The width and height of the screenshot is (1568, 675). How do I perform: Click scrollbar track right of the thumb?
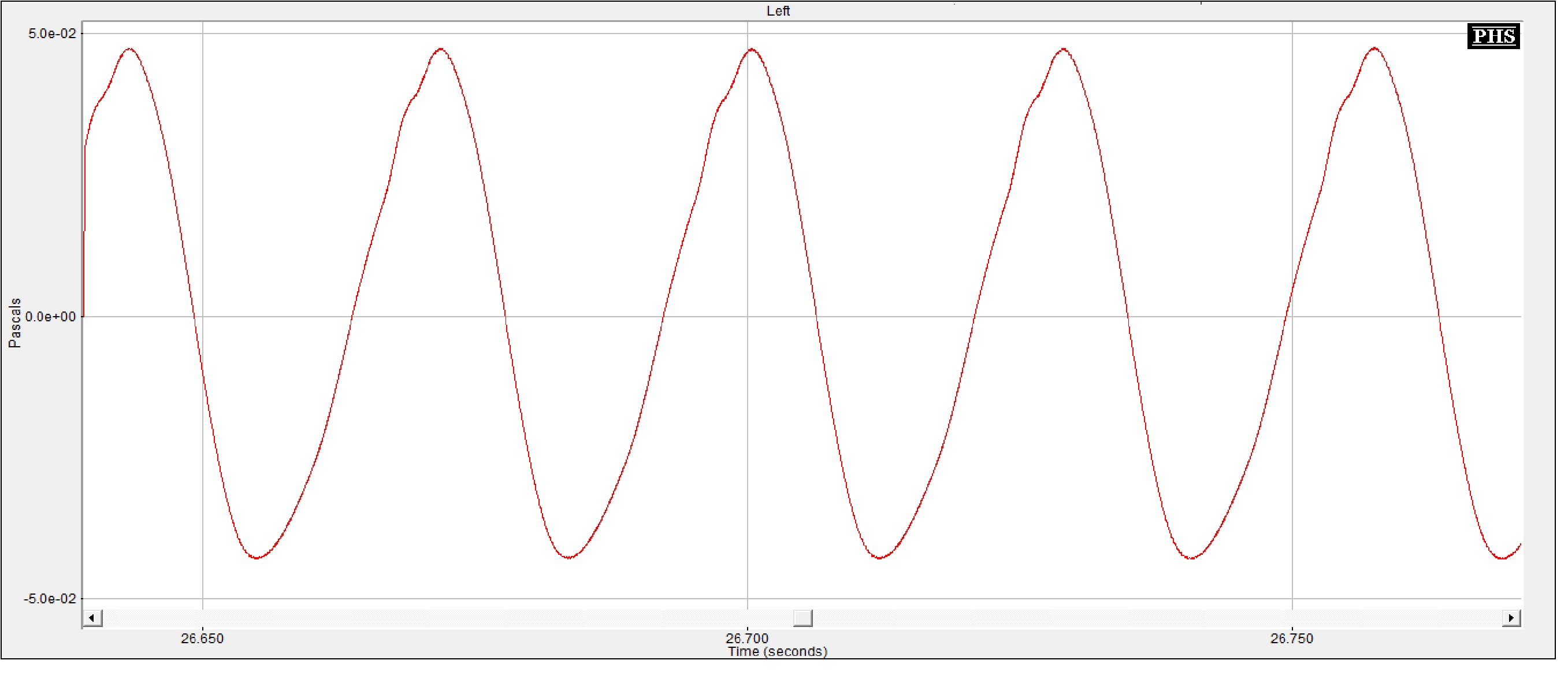1157,618
